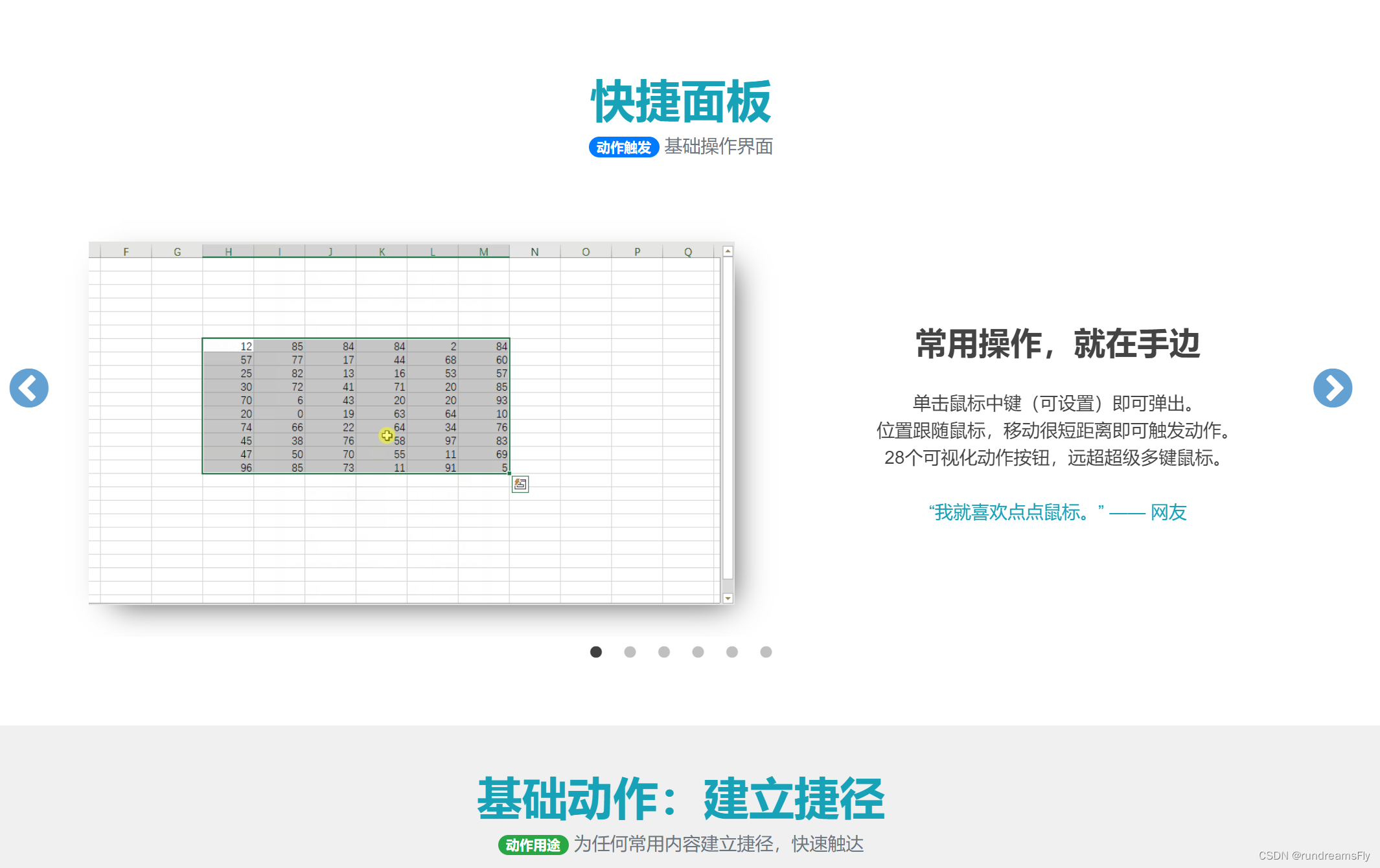The width and height of the screenshot is (1380, 868).
Task: Select column P header in the spreadsheet
Action: point(637,251)
